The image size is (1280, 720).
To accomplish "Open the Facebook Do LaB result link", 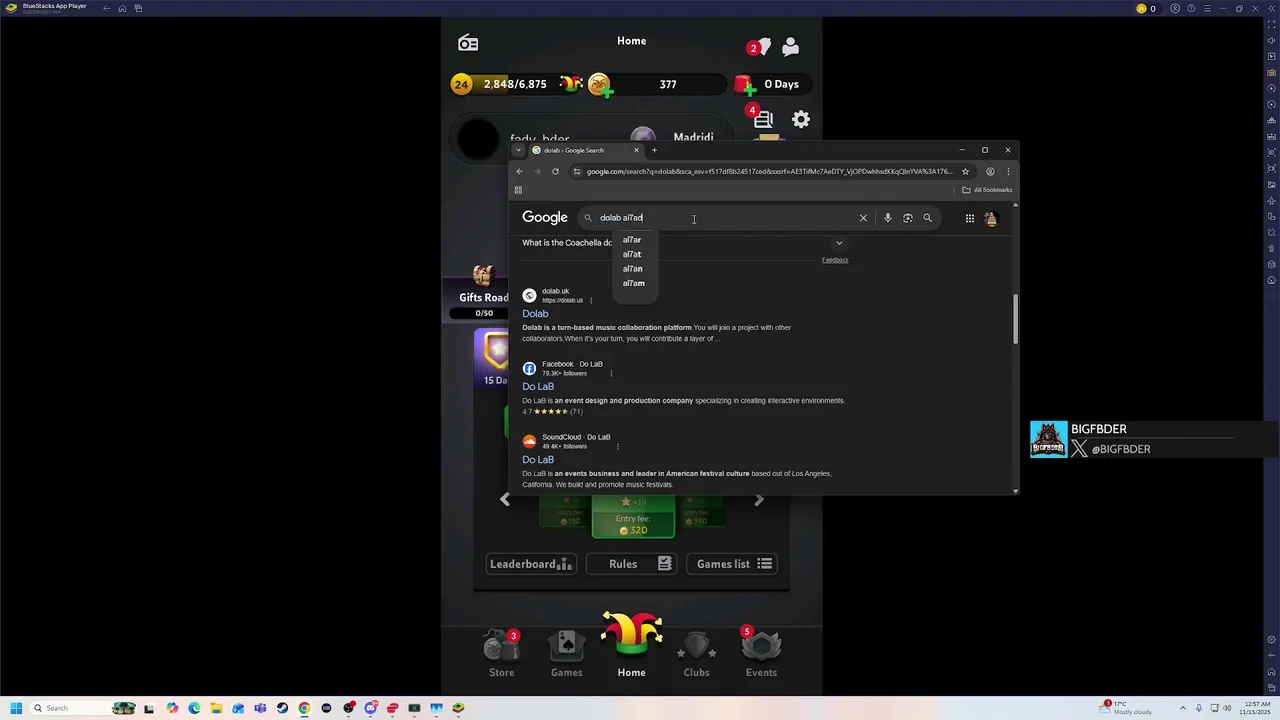I will click(x=538, y=387).
